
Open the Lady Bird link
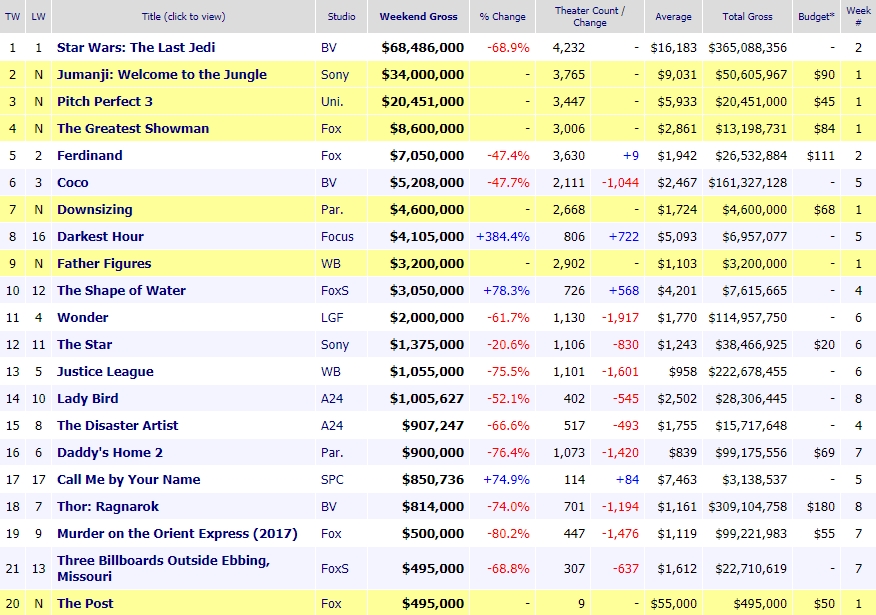point(88,398)
